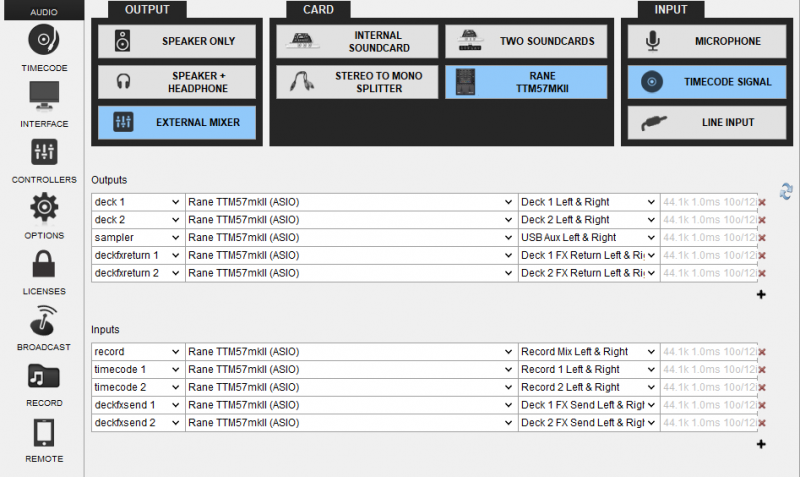800x477 pixels.
Task: Open the Broadcast settings page
Action: click(x=44, y=328)
